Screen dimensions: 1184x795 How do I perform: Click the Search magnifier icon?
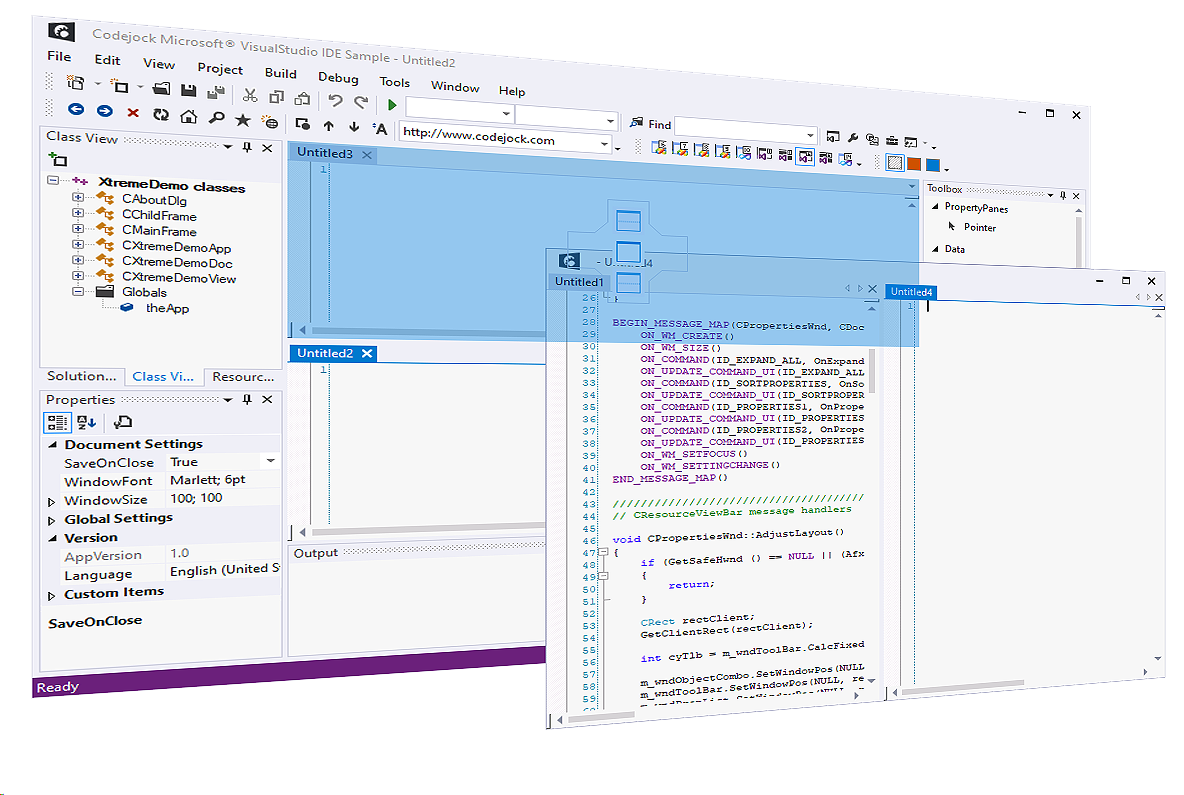pos(216,118)
